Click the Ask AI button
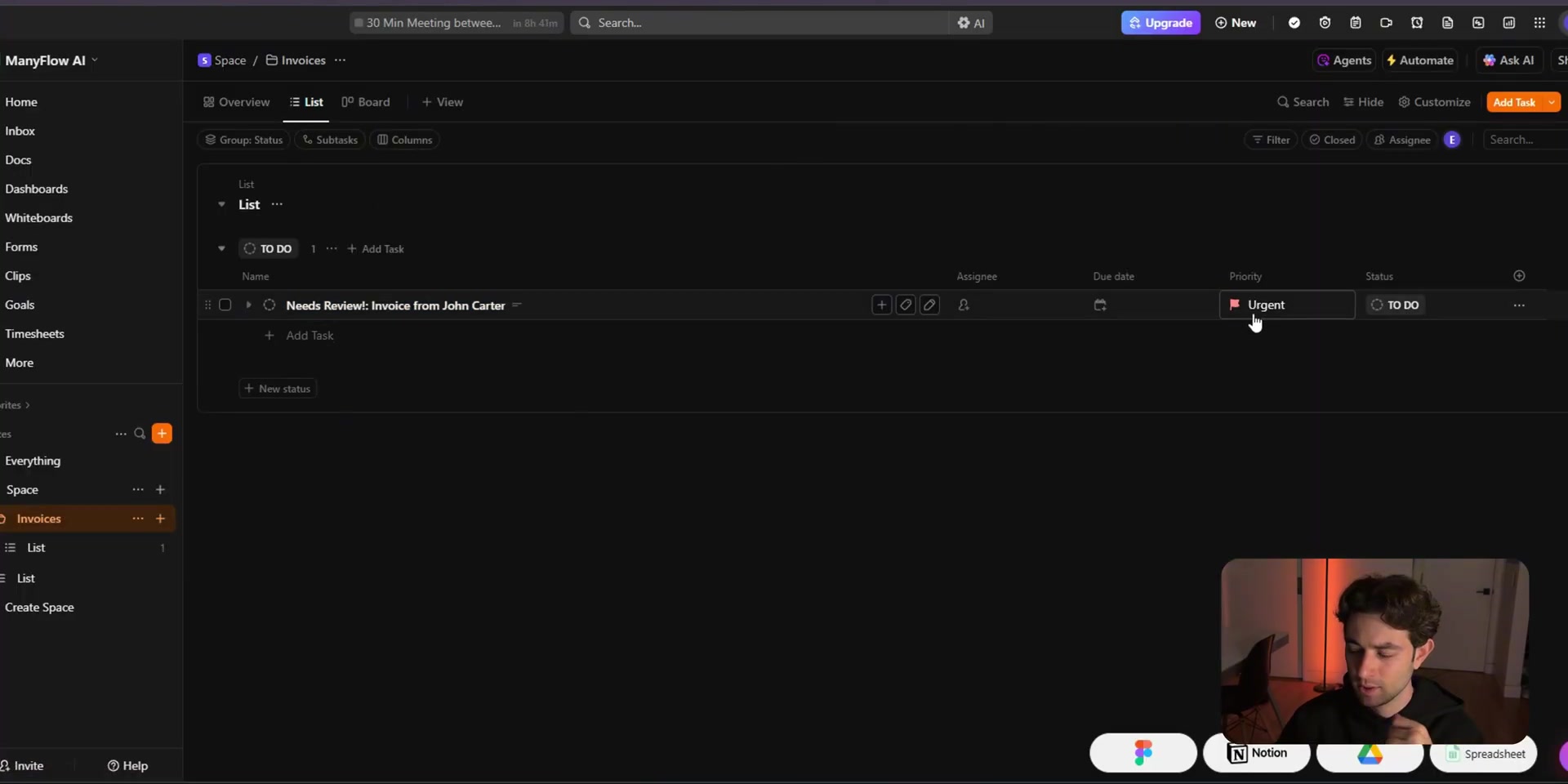This screenshot has width=1568, height=784. pos(1508,60)
